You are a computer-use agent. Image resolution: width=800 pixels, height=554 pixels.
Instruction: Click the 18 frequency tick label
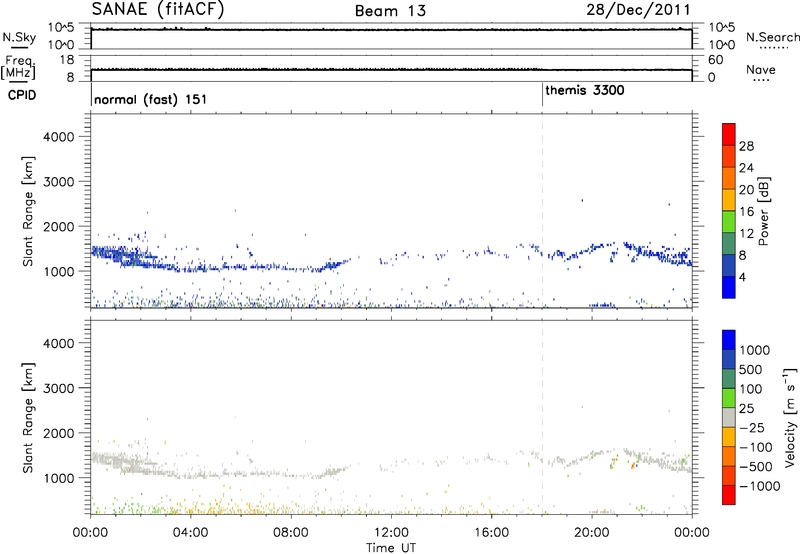click(67, 60)
